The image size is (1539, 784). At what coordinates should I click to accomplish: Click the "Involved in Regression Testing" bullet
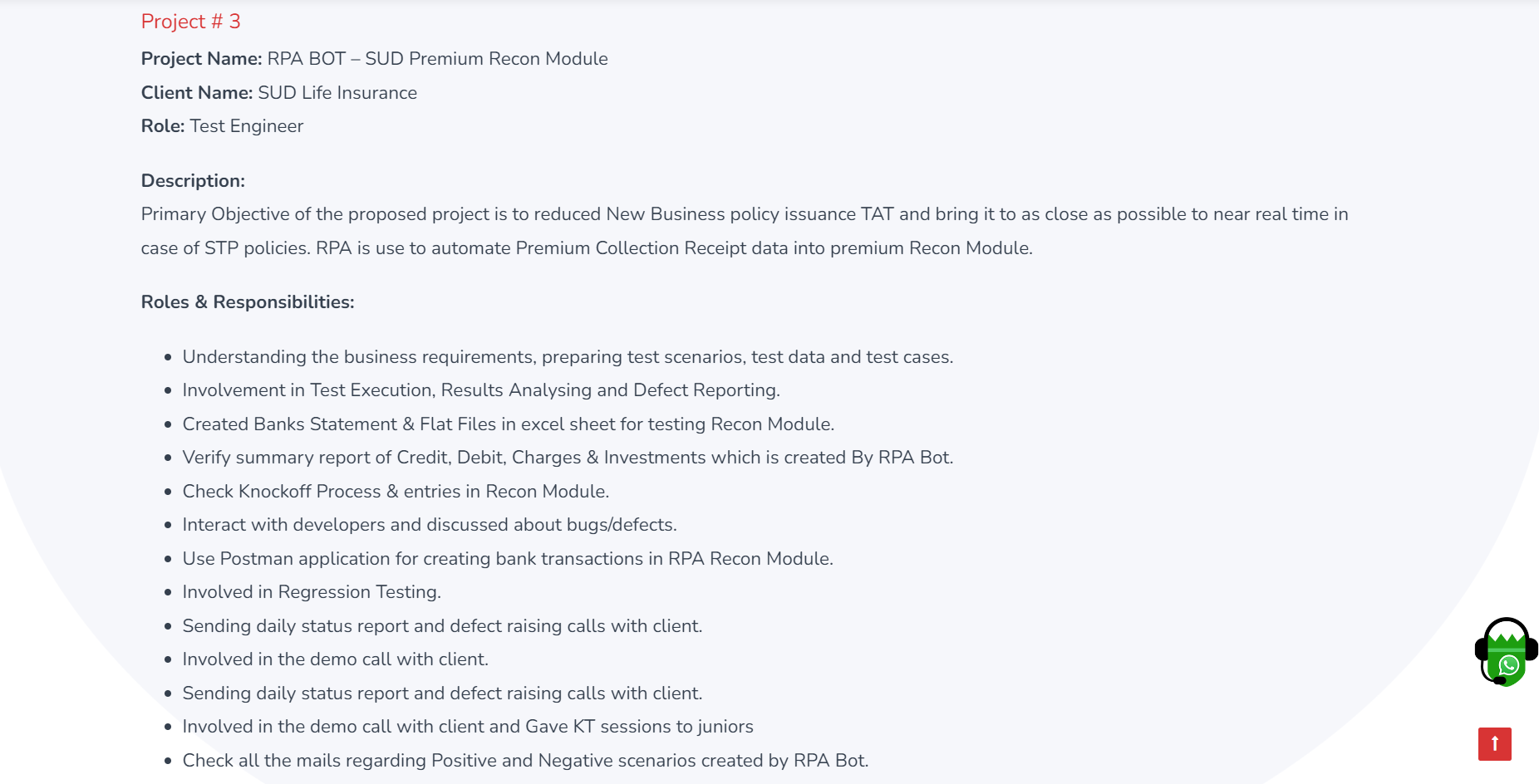tap(312, 592)
